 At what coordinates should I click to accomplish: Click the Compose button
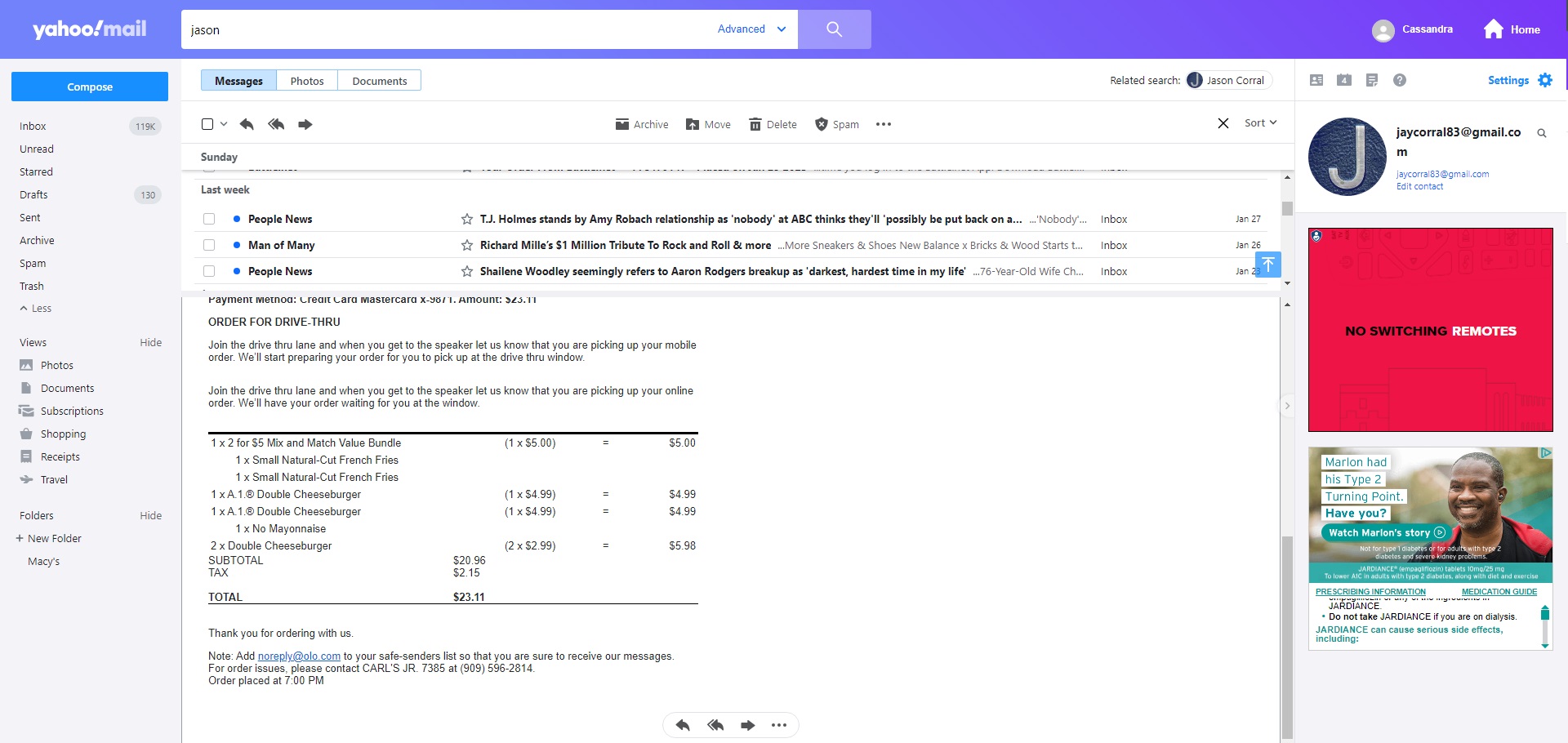click(x=90, y=87)
